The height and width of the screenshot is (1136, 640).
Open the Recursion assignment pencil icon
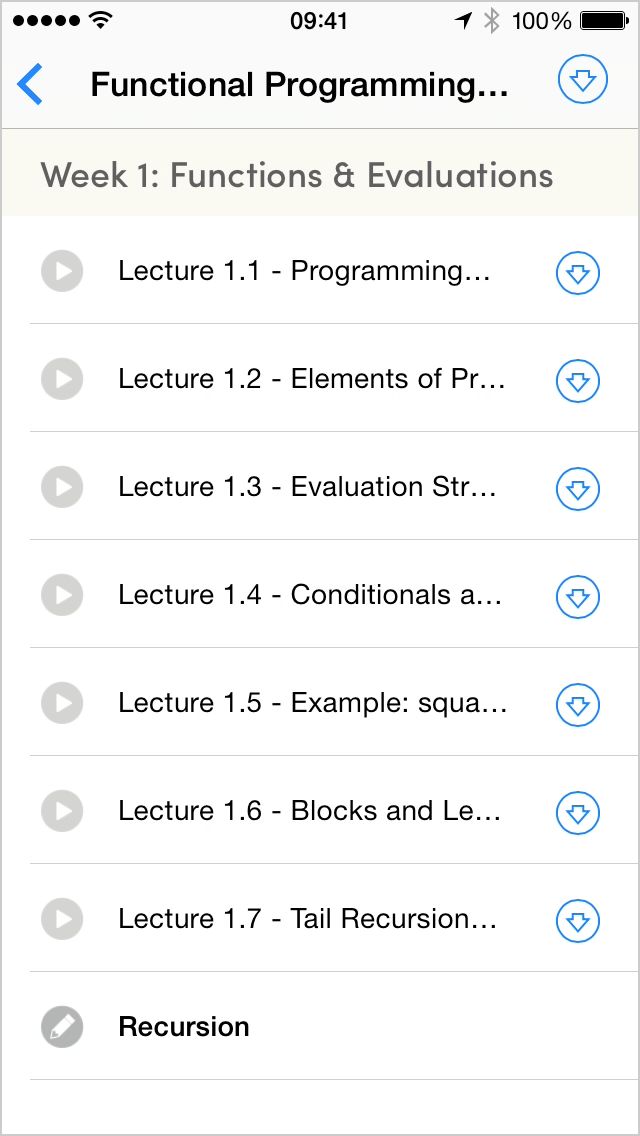tap(62, 1027)
